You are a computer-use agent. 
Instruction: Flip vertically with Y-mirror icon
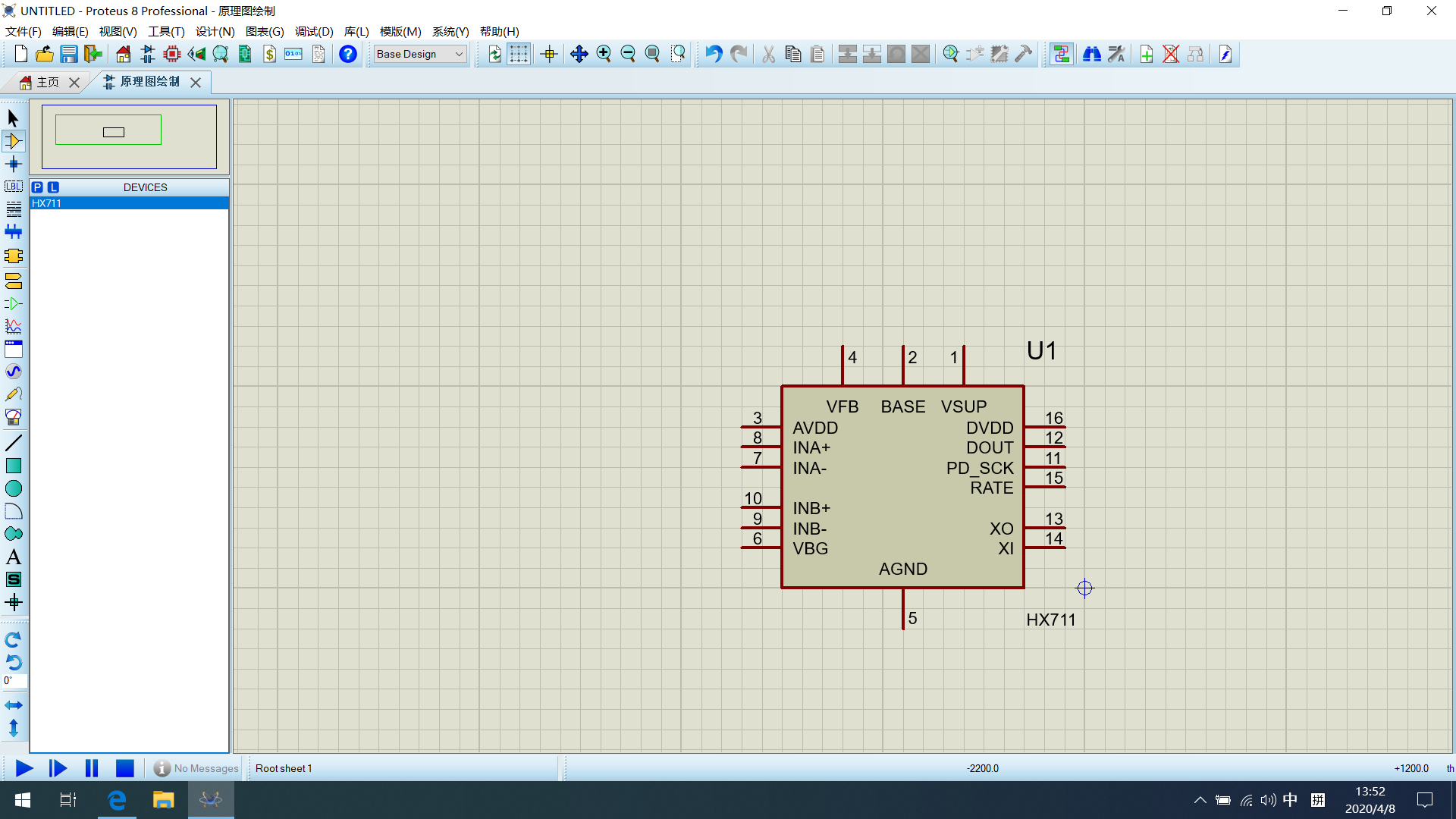pyautogui.click(x=14, y=728)
